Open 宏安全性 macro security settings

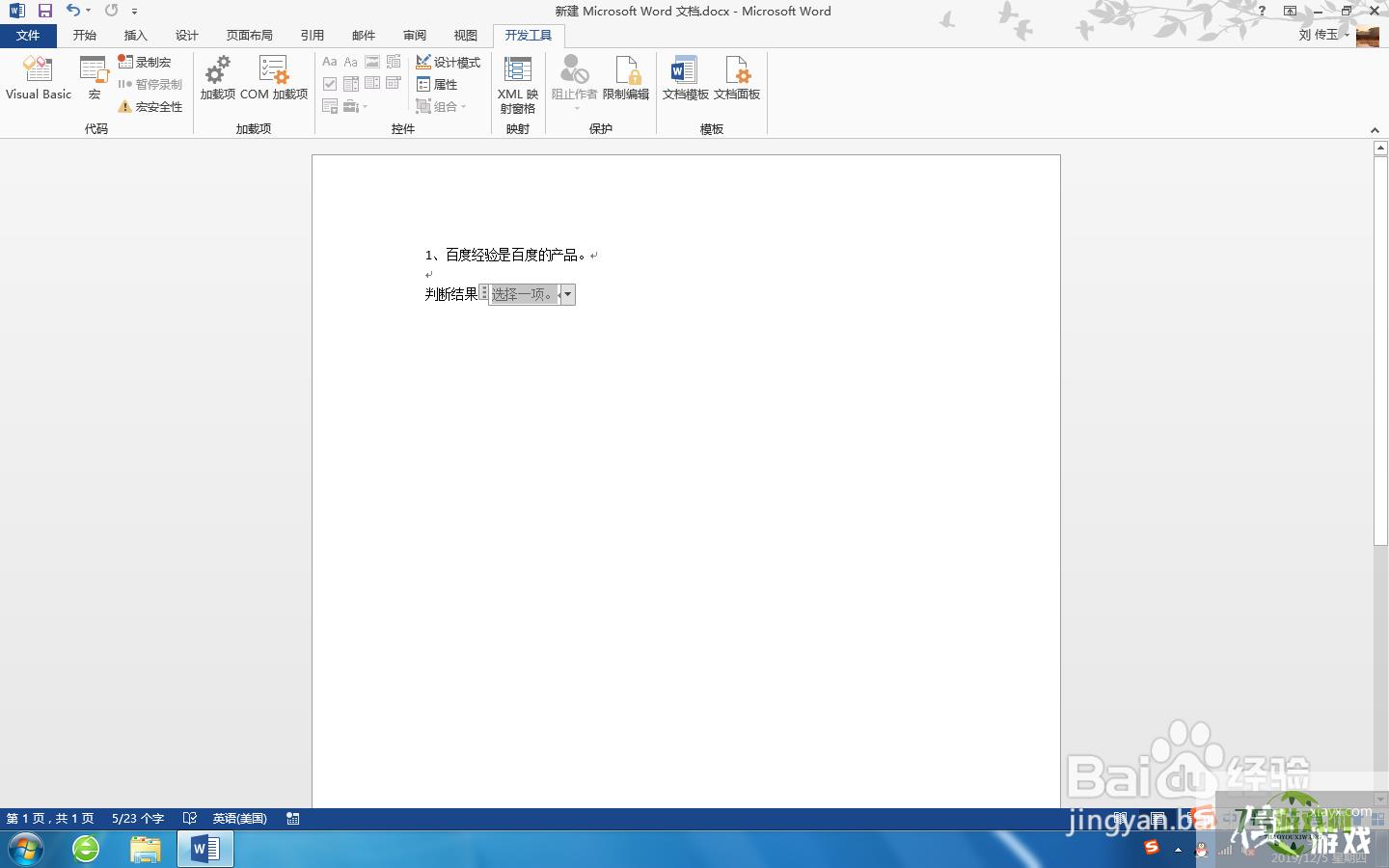pyautogui.click(x=150, y=106)
